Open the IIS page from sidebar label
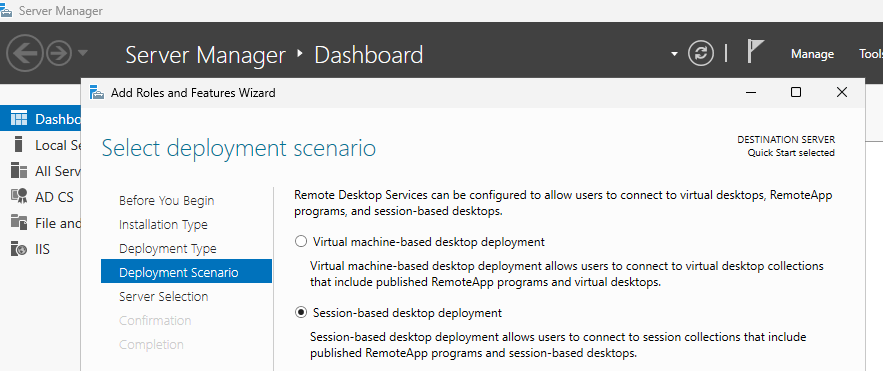 [x=42, y=249]
